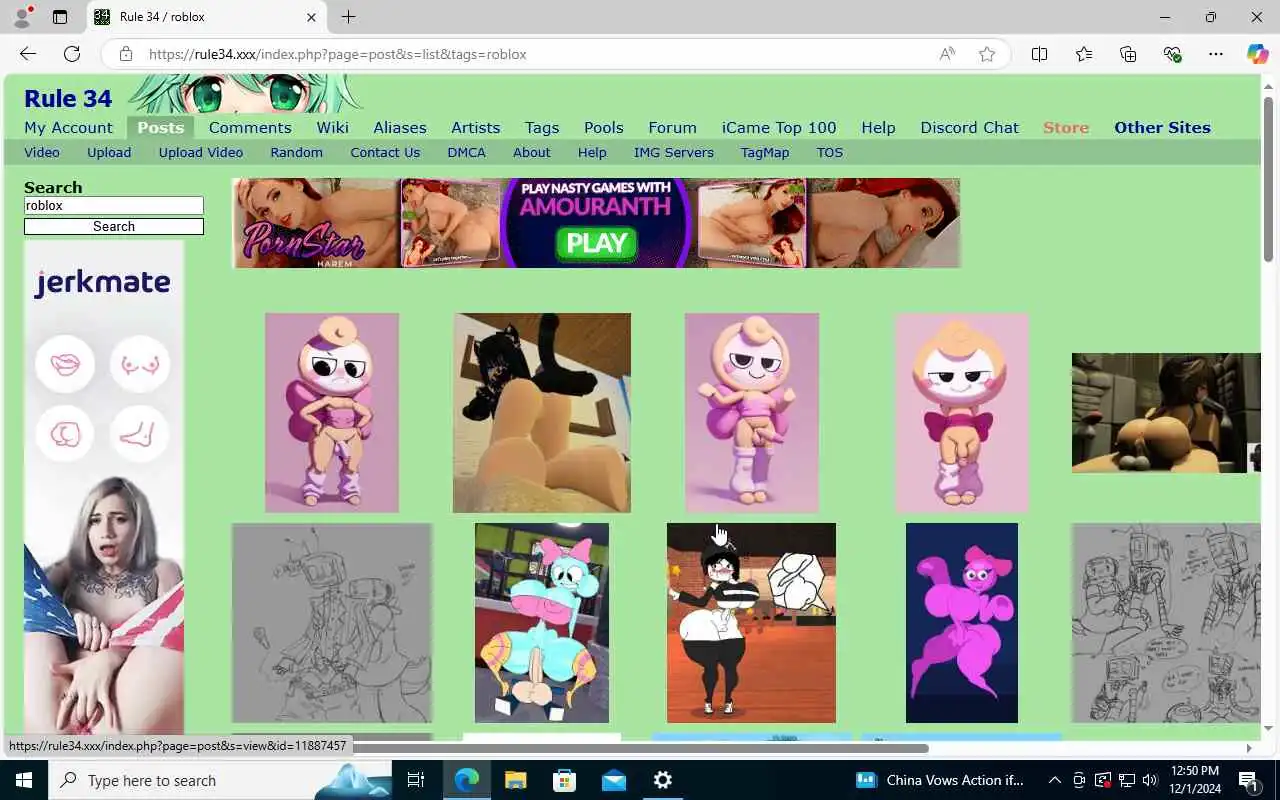
Task: Open the Pools menu item
Action: (x=604, y=128)
